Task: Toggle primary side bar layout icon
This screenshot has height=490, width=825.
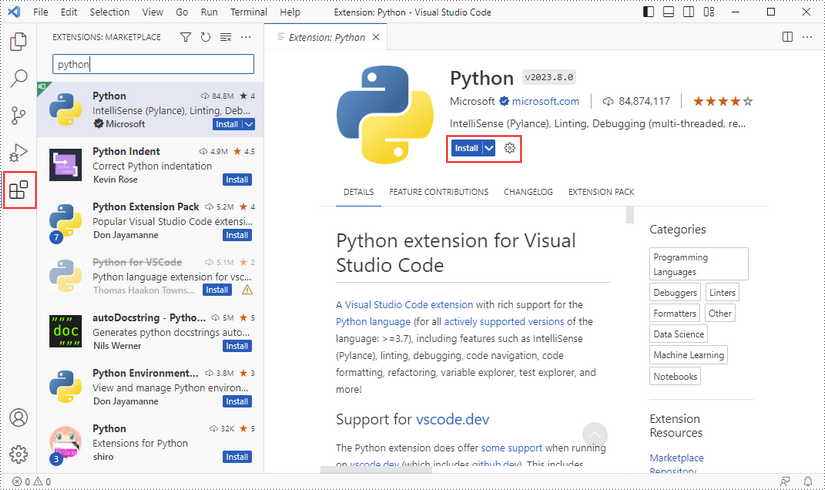Action: tap(648, 12)
